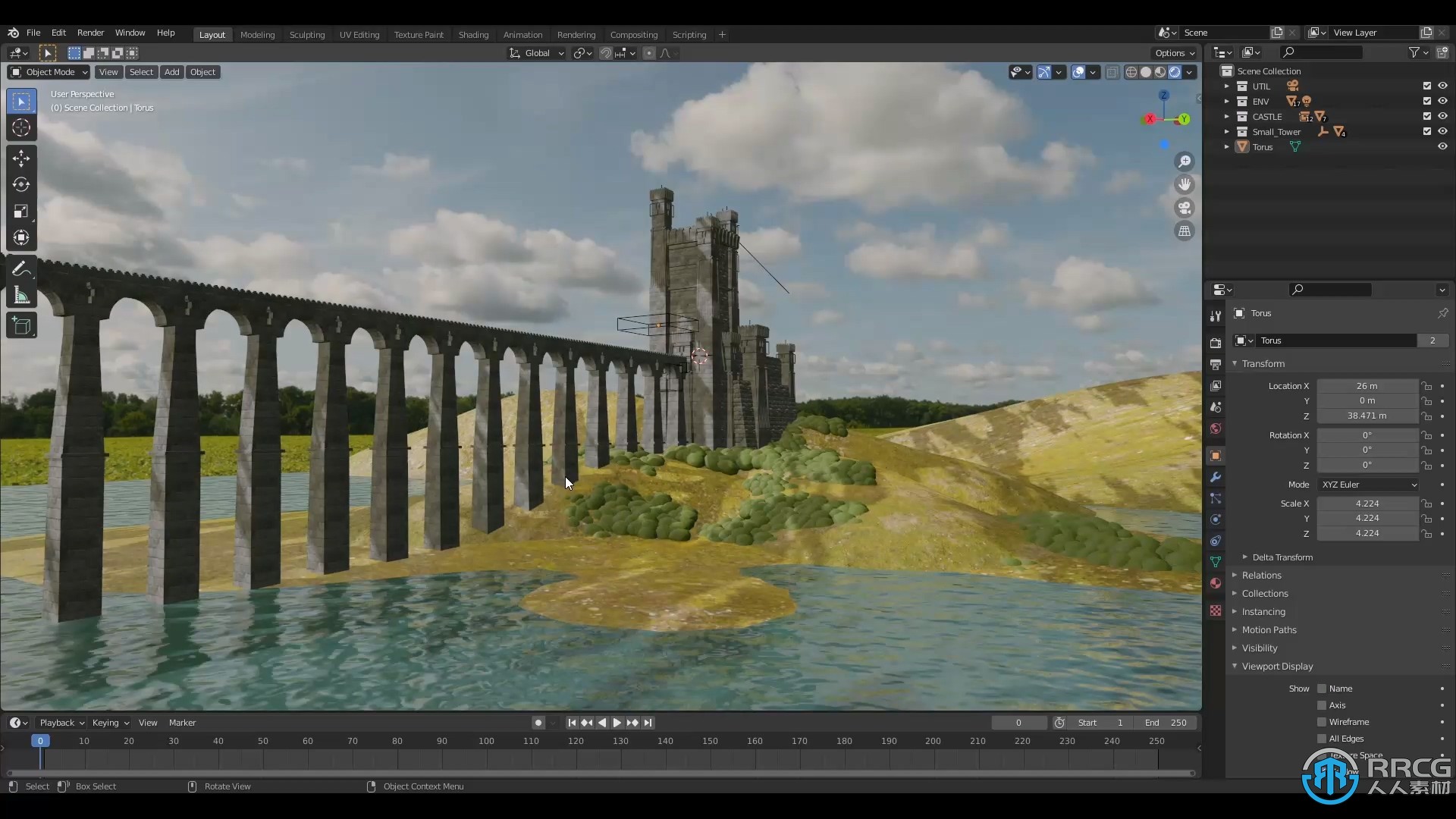Switch to rendered viewport shading
The image size is (1456, 819).
[1175, 72]
